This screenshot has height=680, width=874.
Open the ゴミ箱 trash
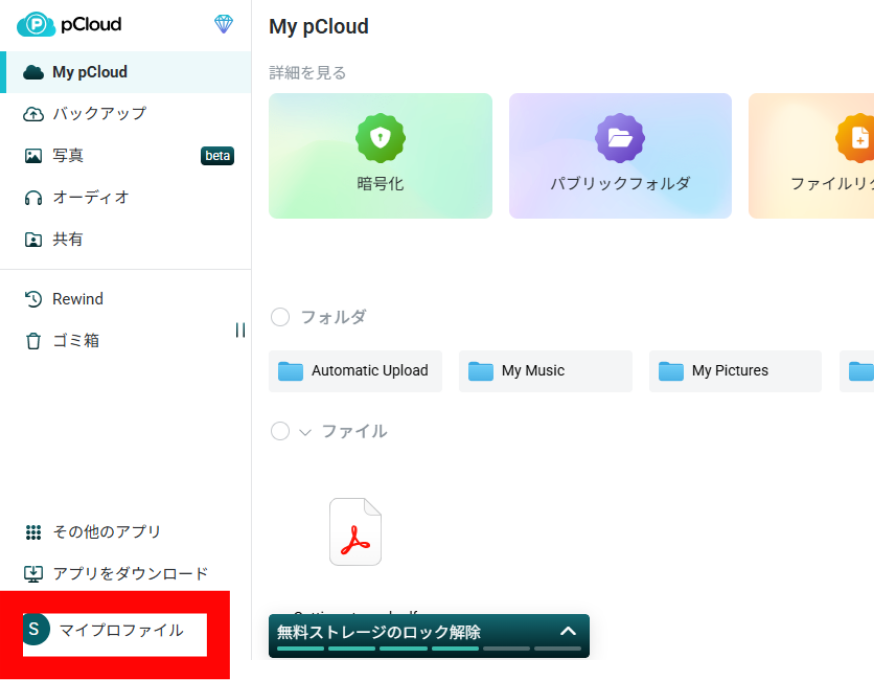(76, 341)
